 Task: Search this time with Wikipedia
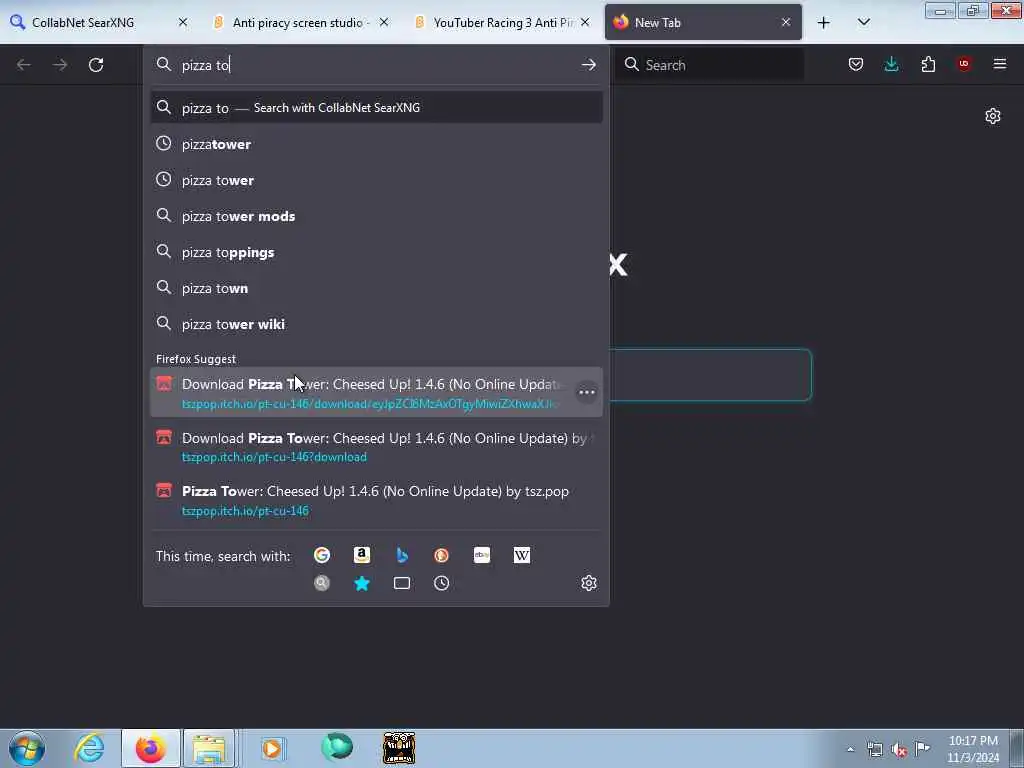522,555
